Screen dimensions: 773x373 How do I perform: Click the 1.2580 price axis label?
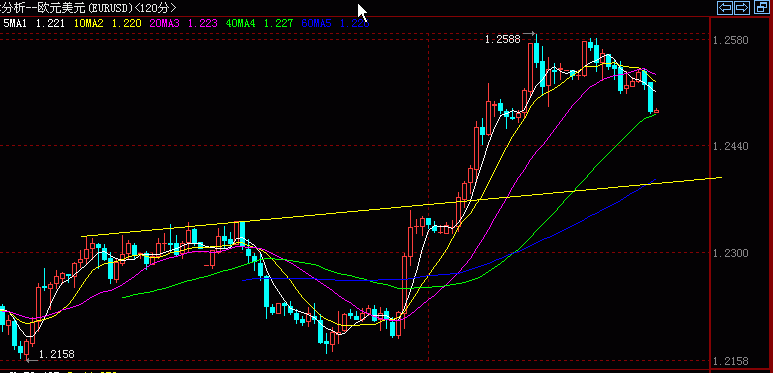click(x=731, y=39)
